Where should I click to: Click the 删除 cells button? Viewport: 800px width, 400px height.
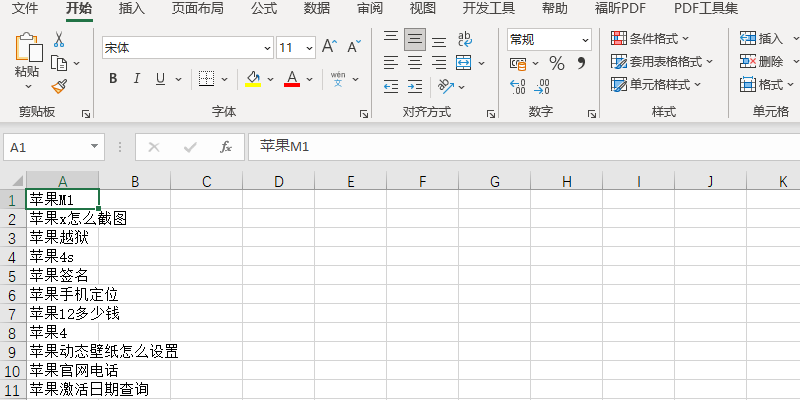761,62
